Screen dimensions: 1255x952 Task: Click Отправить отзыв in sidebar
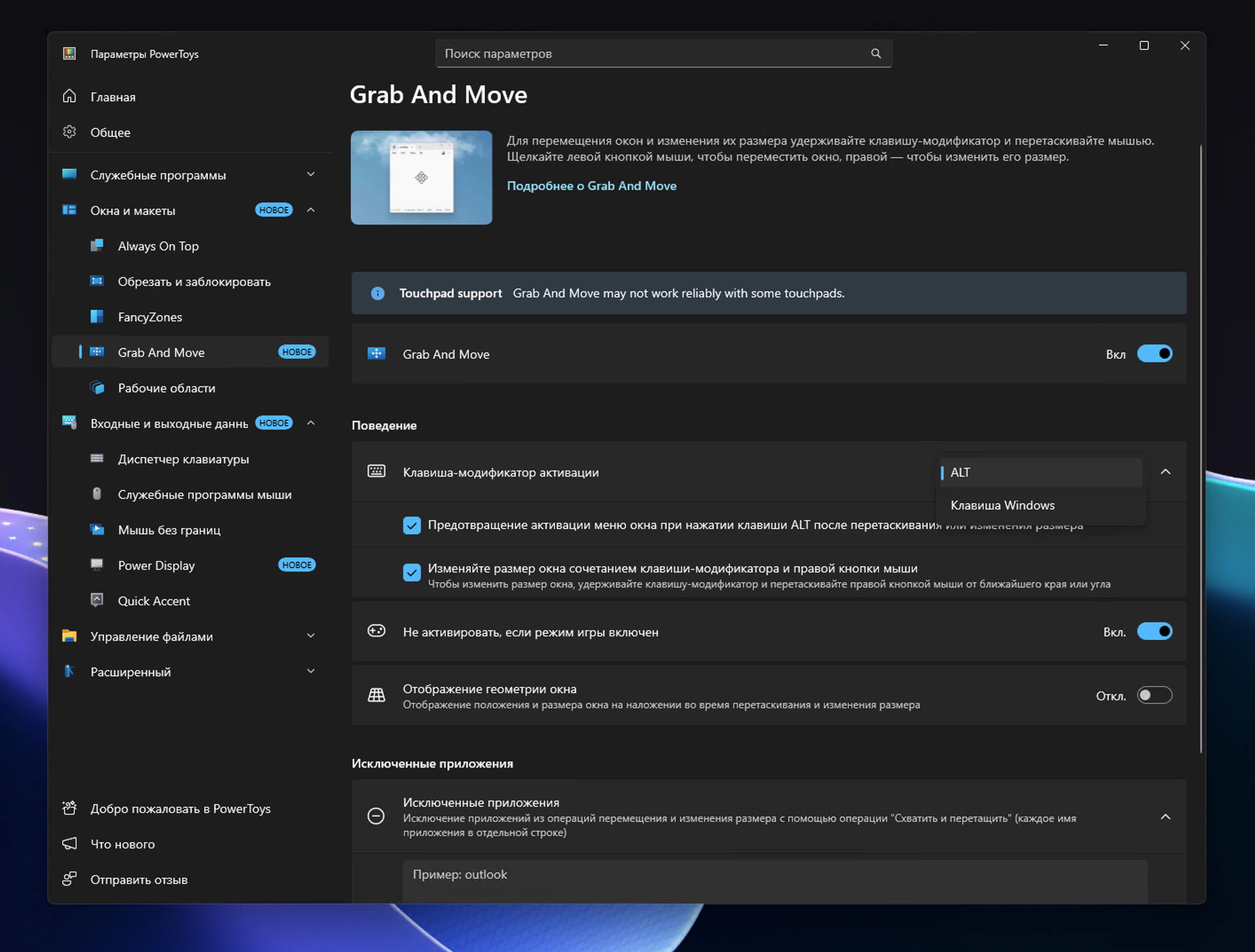139,880
